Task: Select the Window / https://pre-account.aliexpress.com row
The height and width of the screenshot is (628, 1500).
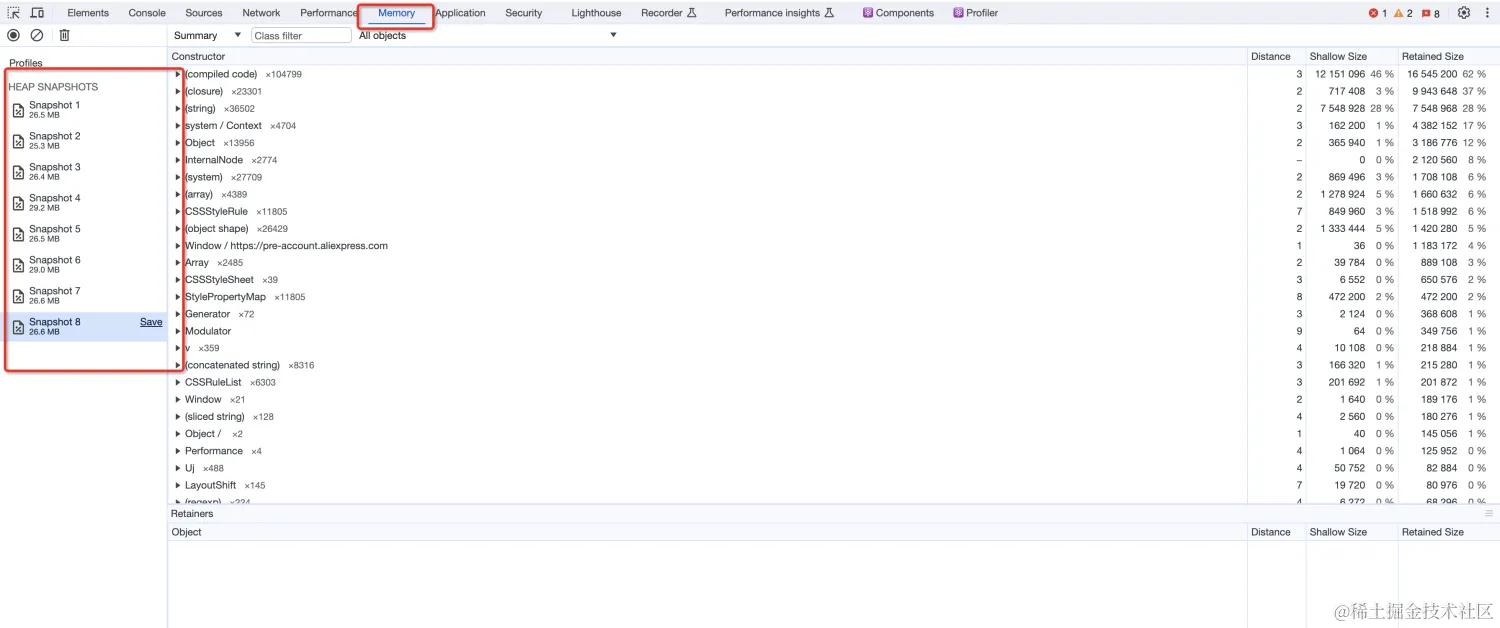Action: (833, 245)
